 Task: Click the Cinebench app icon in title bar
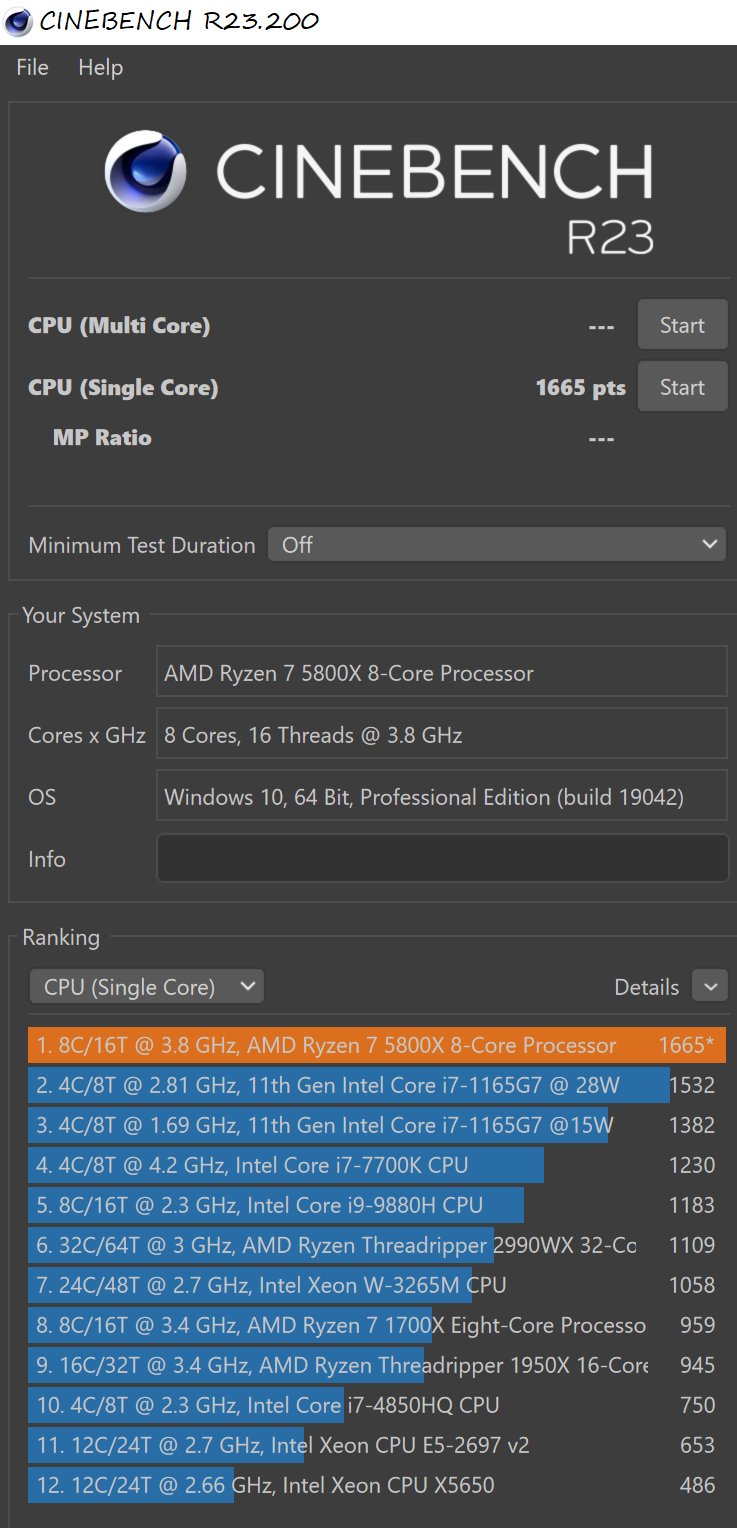18,21
